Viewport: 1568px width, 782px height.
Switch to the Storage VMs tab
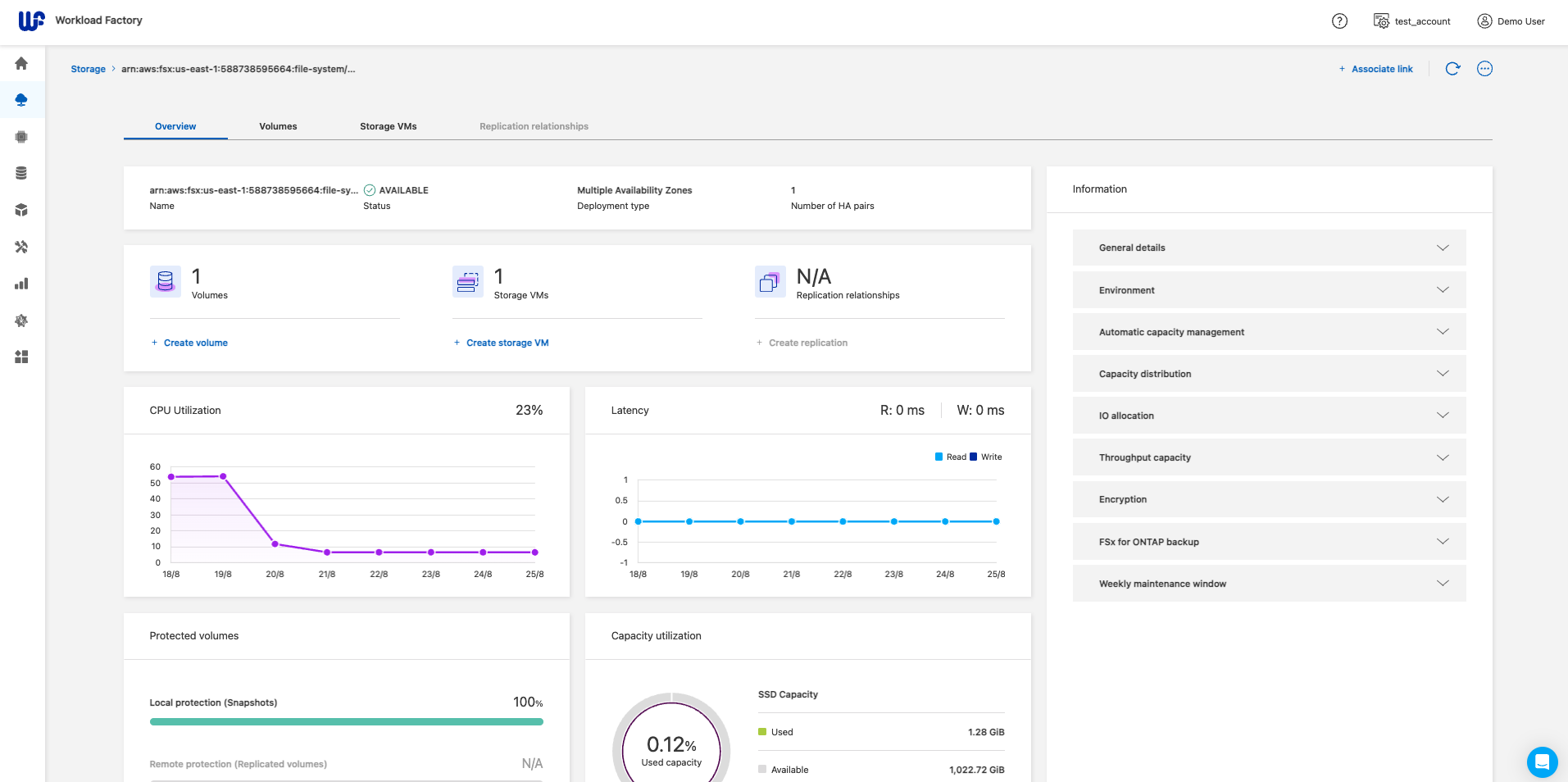[x=388, y=126]
